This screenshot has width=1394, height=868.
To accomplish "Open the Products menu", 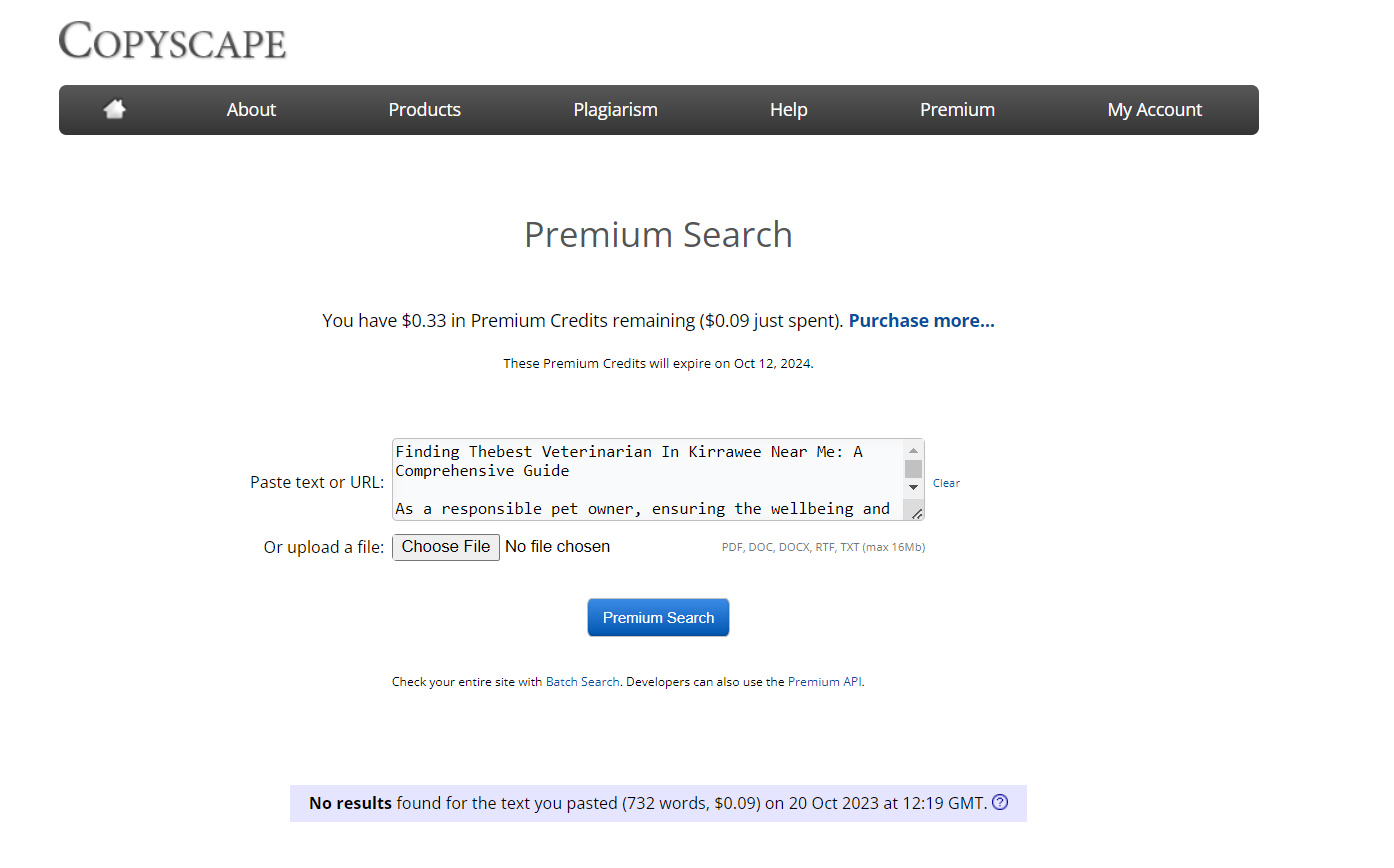I will click(x=424, y=110).
